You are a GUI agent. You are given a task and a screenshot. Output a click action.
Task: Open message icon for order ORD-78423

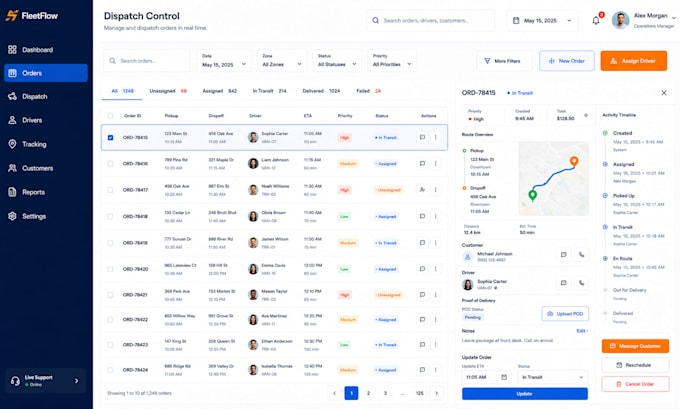(422, 345)
